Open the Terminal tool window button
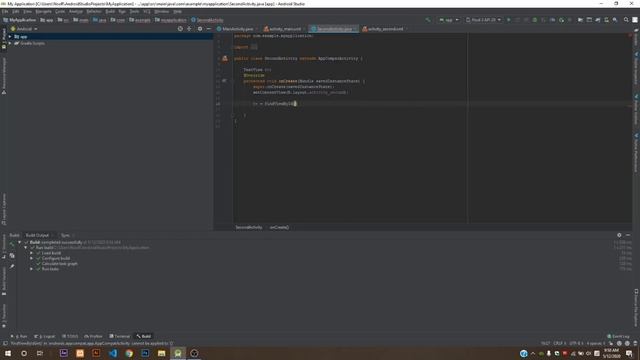The width and height of the screenshot is (640, 360). tap(120, 336)
